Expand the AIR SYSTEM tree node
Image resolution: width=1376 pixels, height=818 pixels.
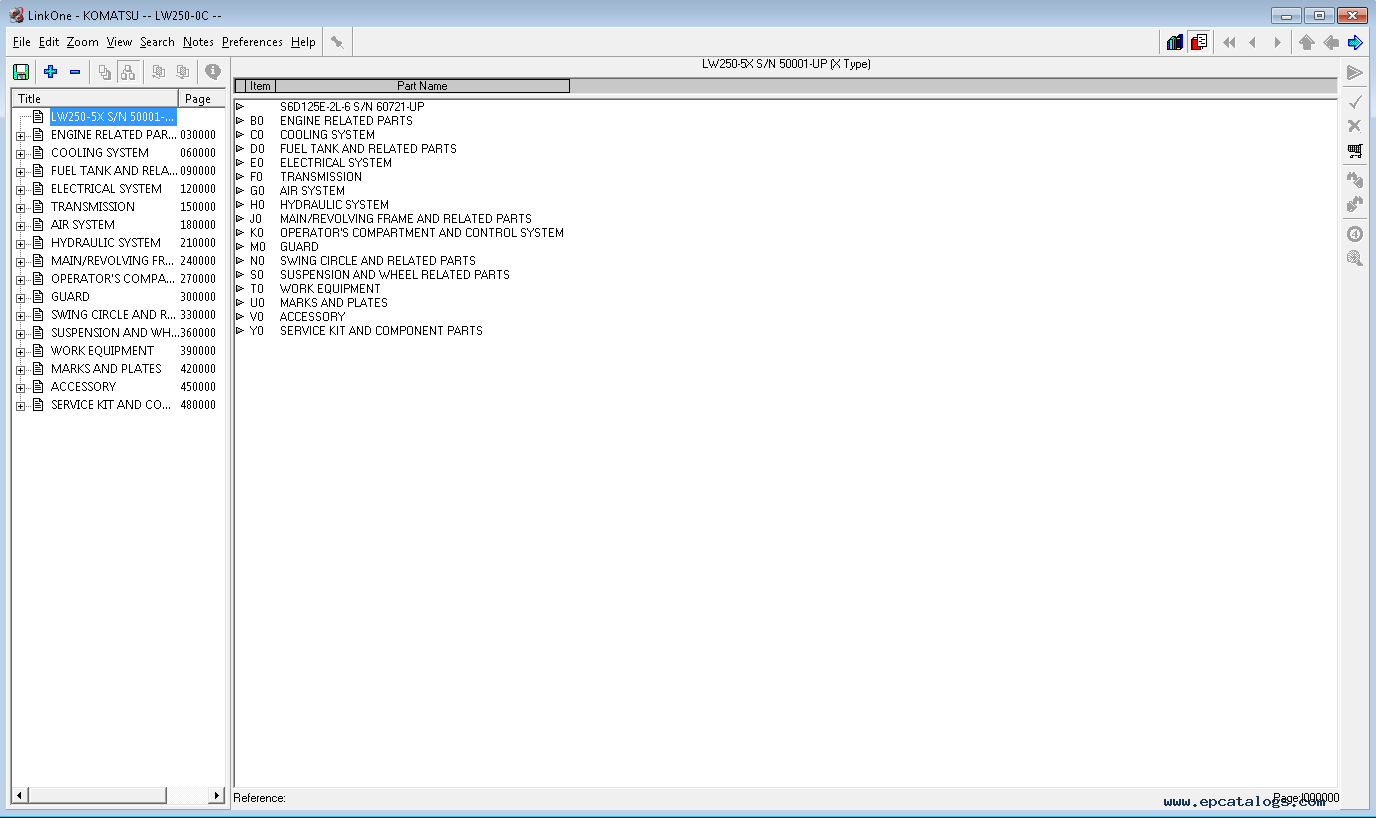pyautogui.click(x=21, y=226)
